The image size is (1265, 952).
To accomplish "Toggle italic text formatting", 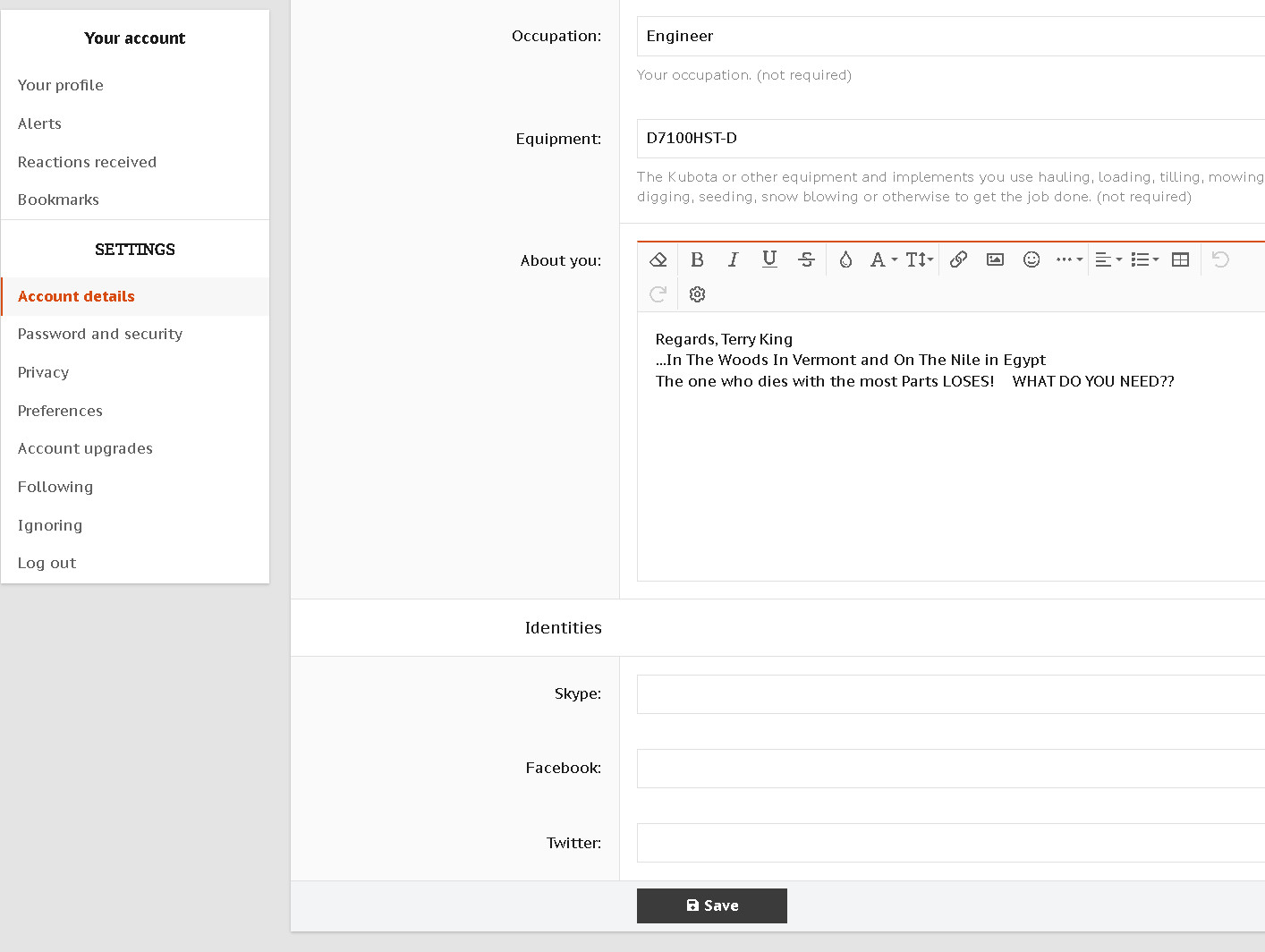I will pos(733,259).
